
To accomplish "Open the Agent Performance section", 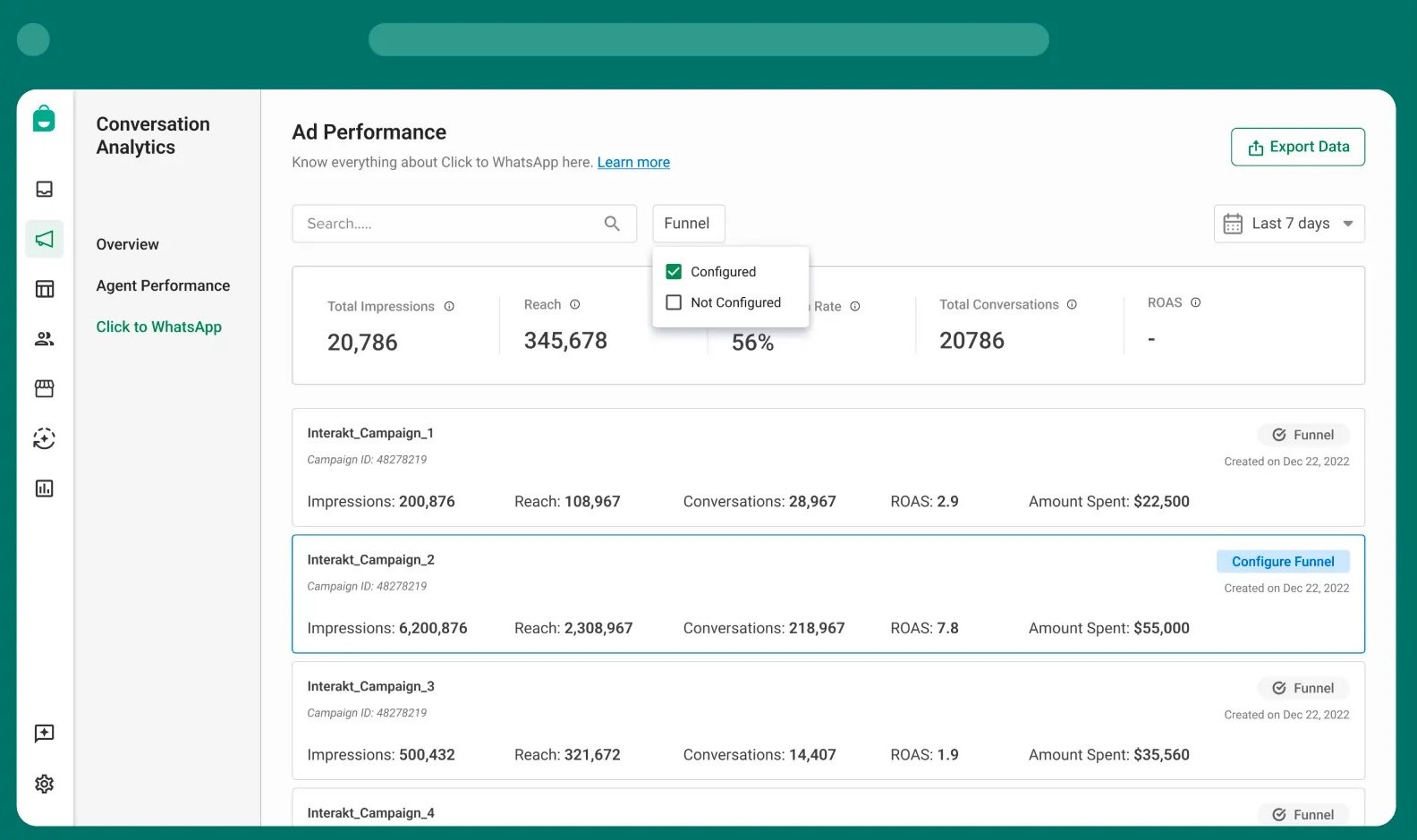I will pyautogui.click(x=163, y=285).
